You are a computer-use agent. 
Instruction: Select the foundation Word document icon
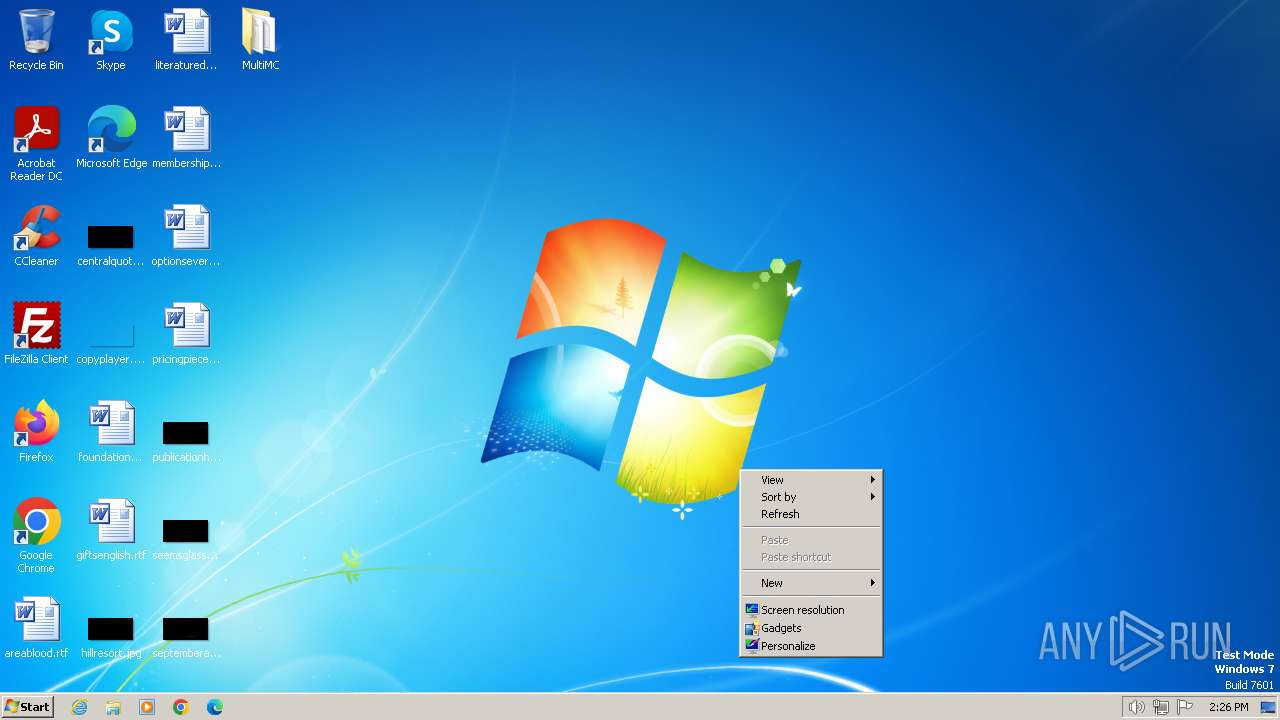(111, 432)
